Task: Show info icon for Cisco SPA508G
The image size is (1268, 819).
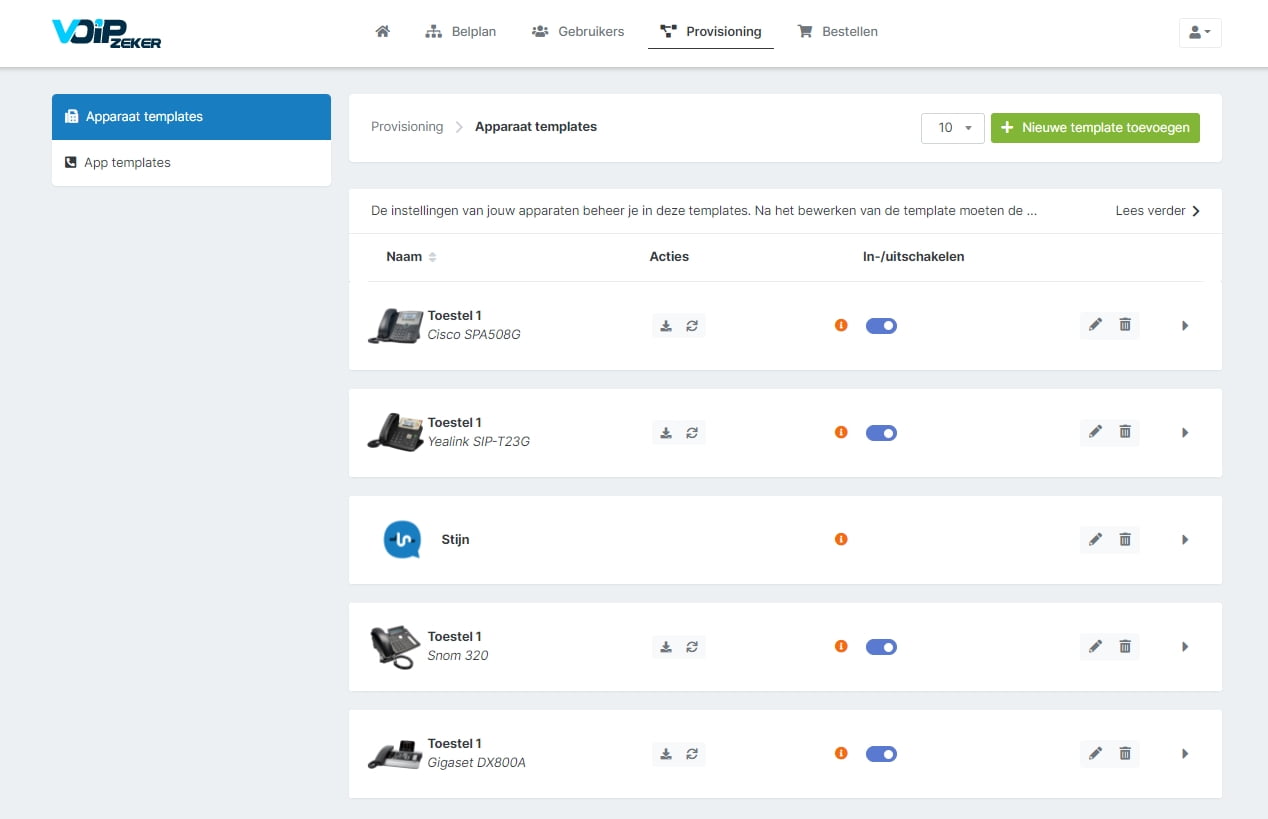Action: click(x=841, y=325)
